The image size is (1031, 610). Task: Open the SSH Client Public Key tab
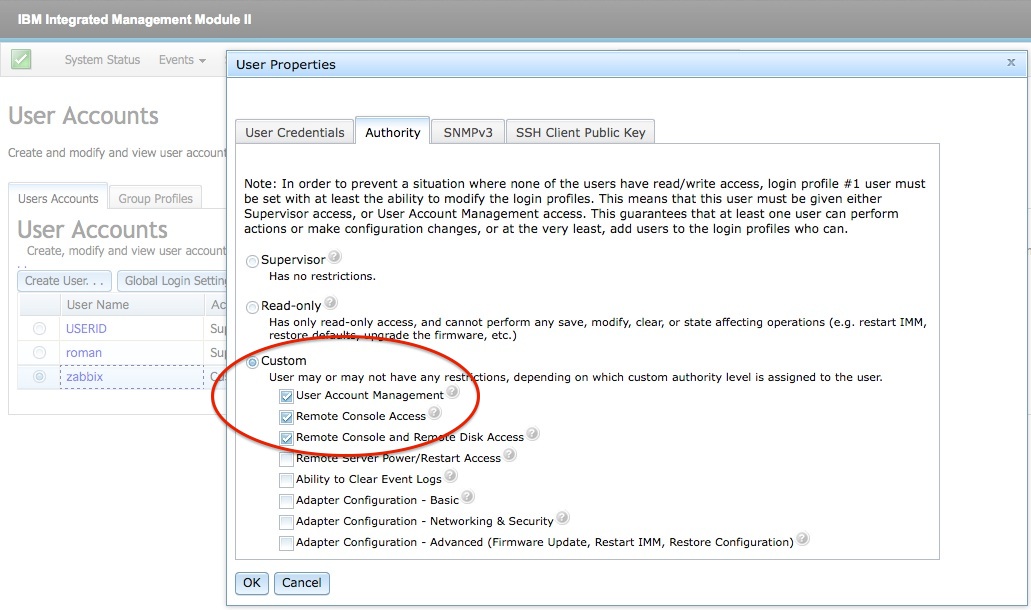tap(580, 132)
